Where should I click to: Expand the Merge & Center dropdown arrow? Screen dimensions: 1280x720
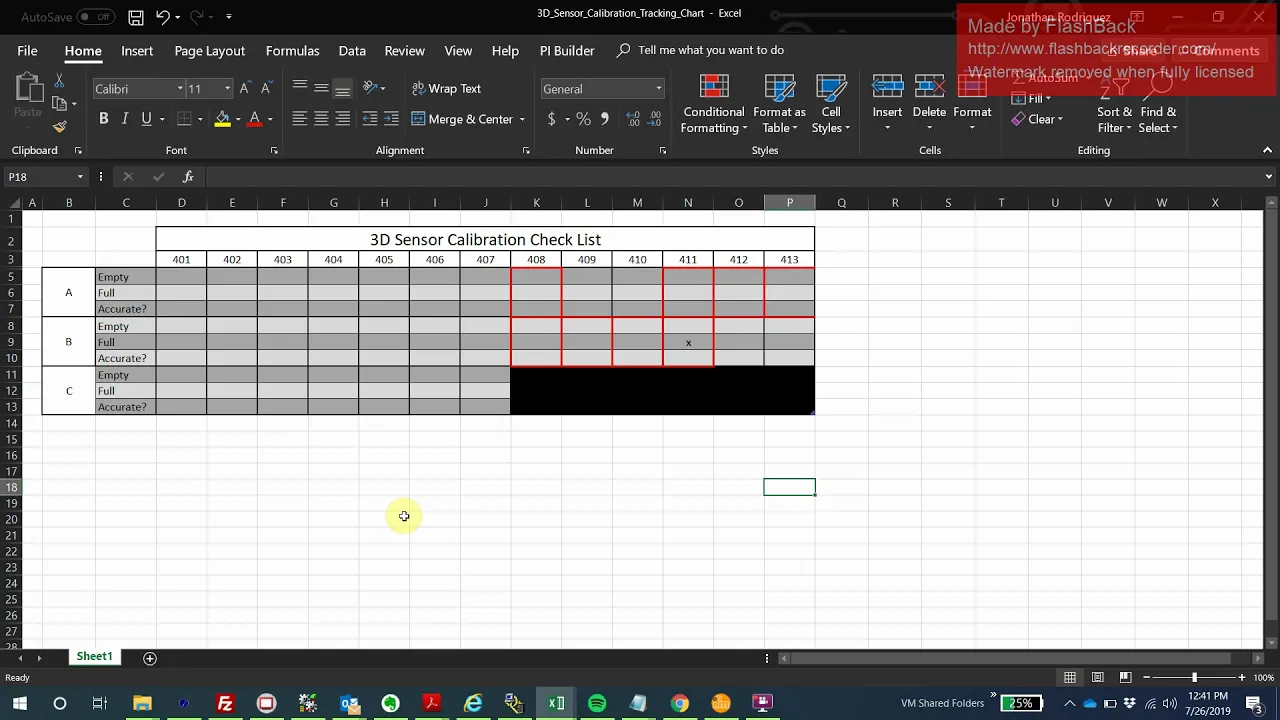point(521,119)
